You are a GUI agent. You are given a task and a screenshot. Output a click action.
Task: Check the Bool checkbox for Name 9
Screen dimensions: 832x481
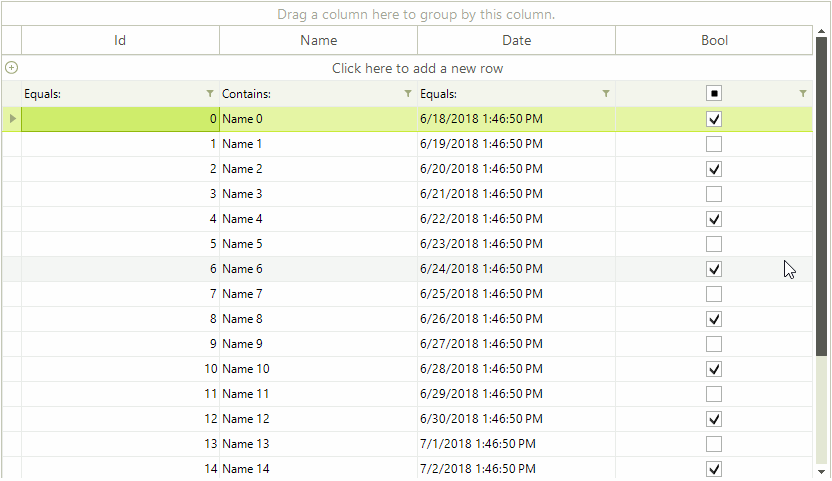714,344
